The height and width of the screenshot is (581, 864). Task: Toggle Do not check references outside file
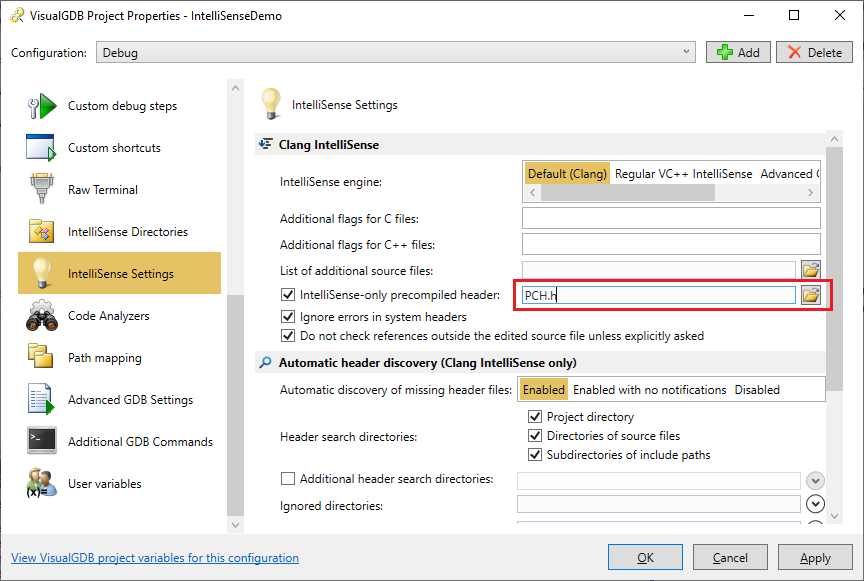click(x=288, y=335)
